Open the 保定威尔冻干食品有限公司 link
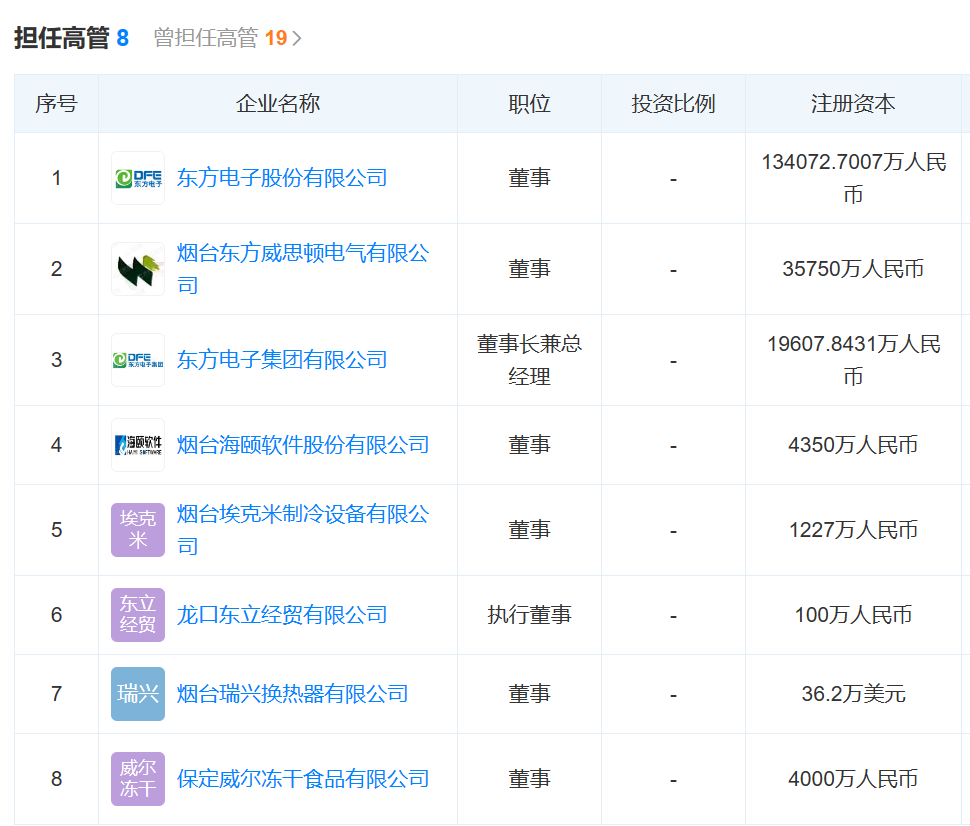This screenshot has height=826, width=970. point(303,778)
